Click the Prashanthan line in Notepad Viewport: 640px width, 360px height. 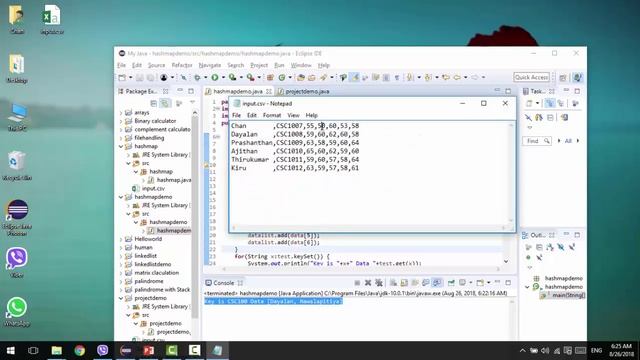295,142
